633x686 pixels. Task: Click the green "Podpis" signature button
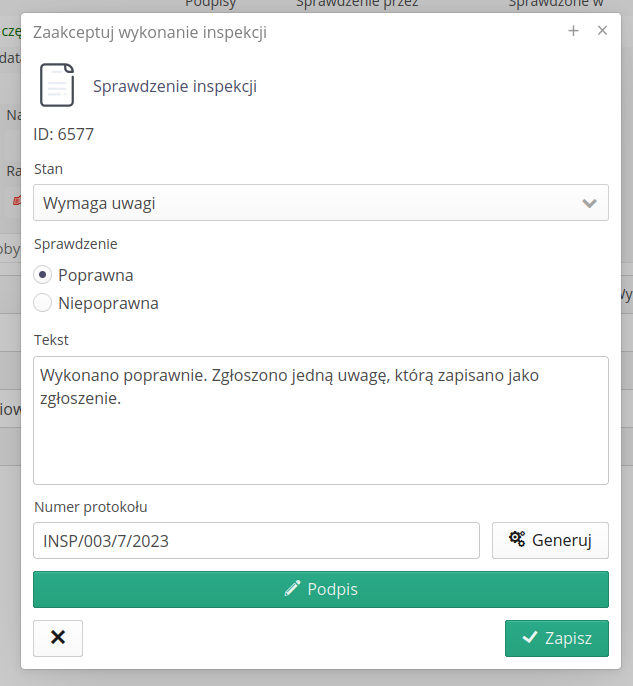[x=321, y=589]
